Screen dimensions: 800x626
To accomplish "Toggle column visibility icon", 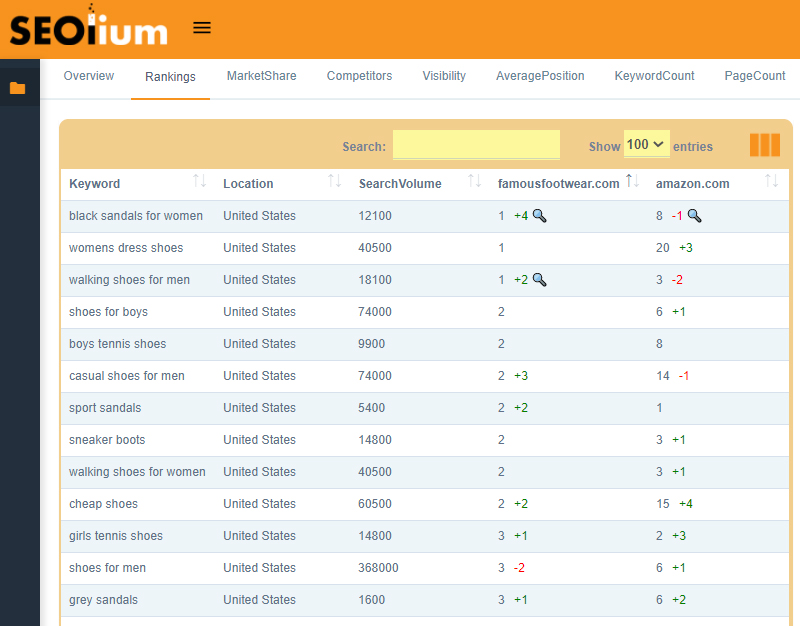I will pos(764,145).
